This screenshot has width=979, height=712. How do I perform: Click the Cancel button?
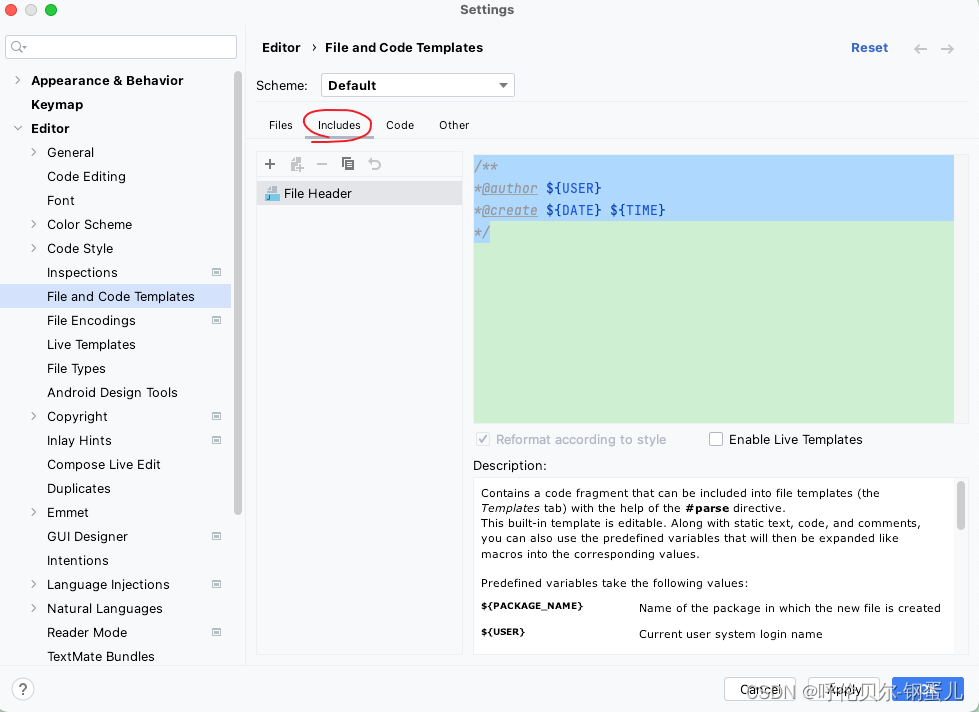coord(760,690)
